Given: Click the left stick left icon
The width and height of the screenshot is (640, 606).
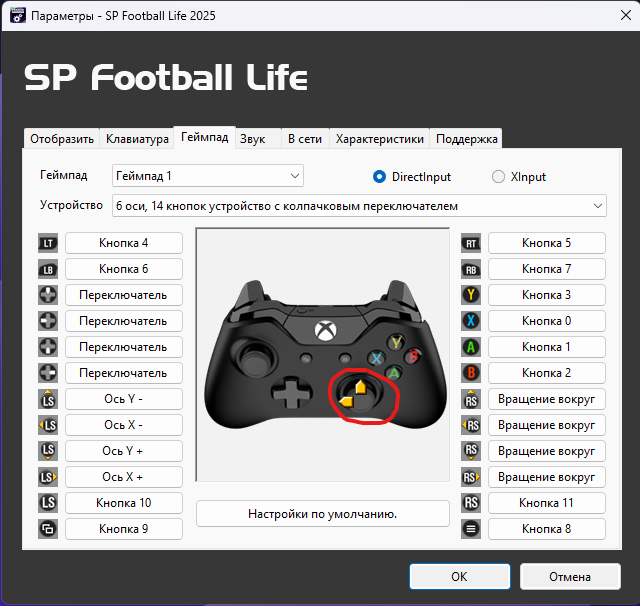Looking at the screenshot, I should tap(48, 425).
